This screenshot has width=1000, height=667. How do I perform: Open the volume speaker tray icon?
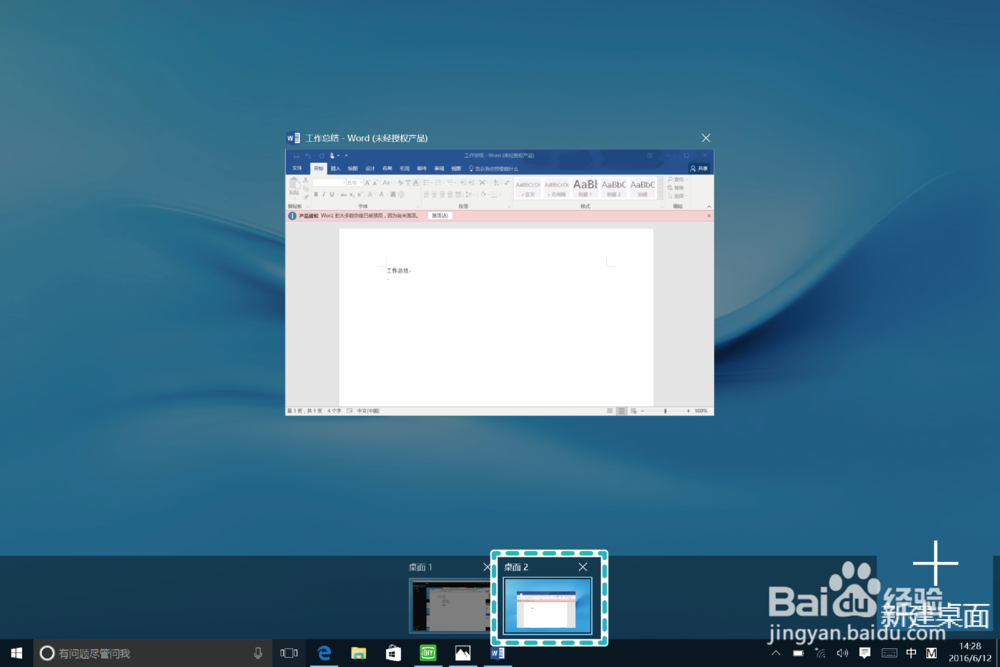coord(842,653)
